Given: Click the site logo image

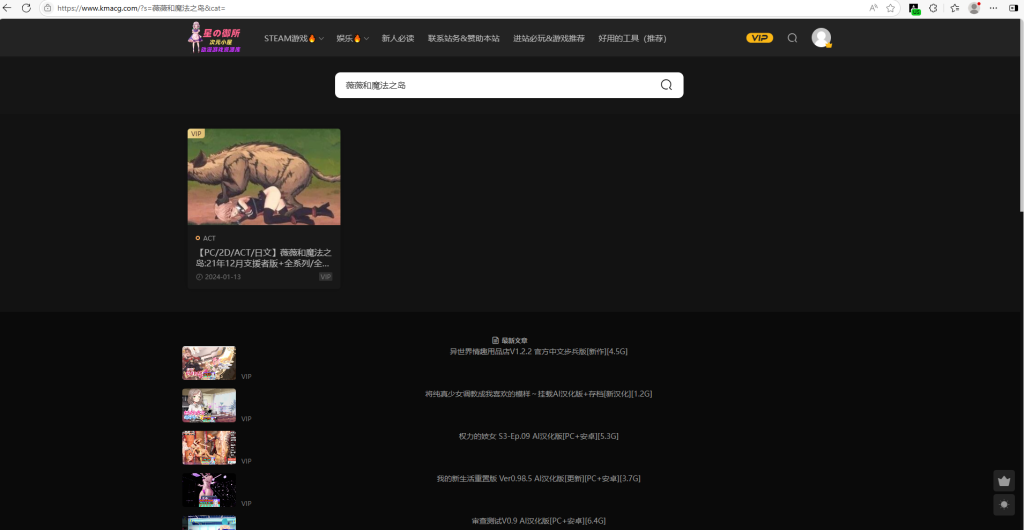Looking at the screenshot, I should pos(214,38).
